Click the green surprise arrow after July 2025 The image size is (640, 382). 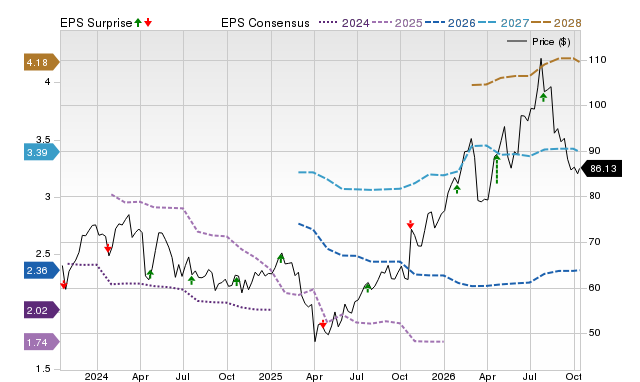tap(368, 287)
